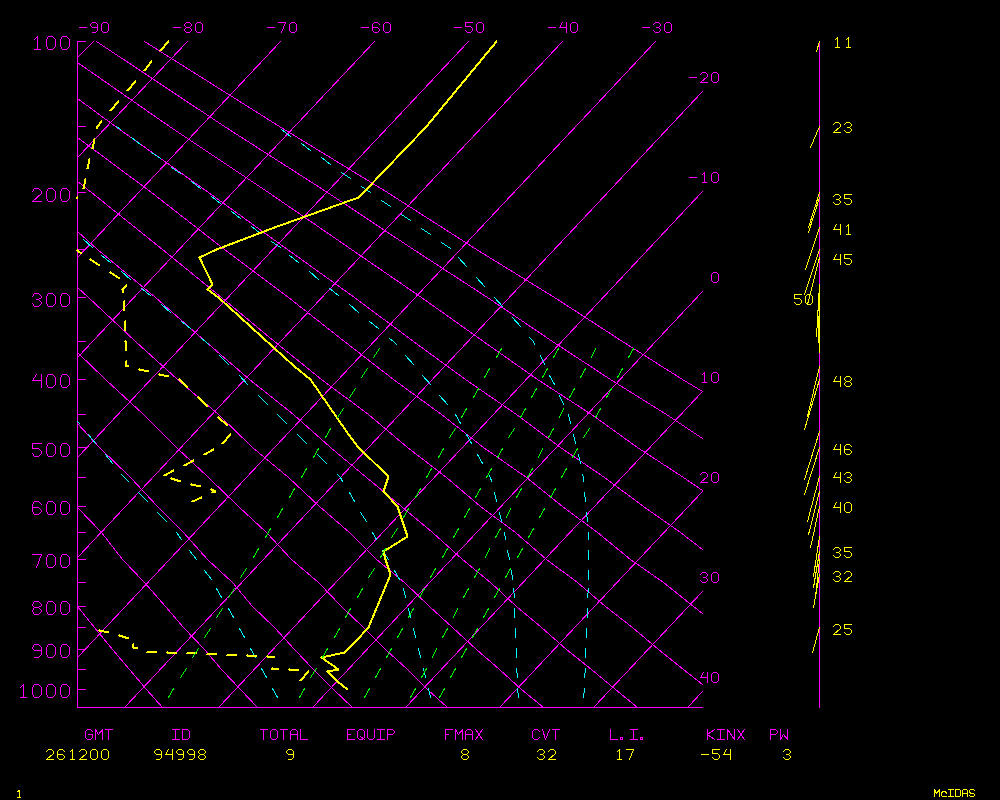Click the 500 pressure level label
The image size is (1000, 800).
[x=52, y=450]
